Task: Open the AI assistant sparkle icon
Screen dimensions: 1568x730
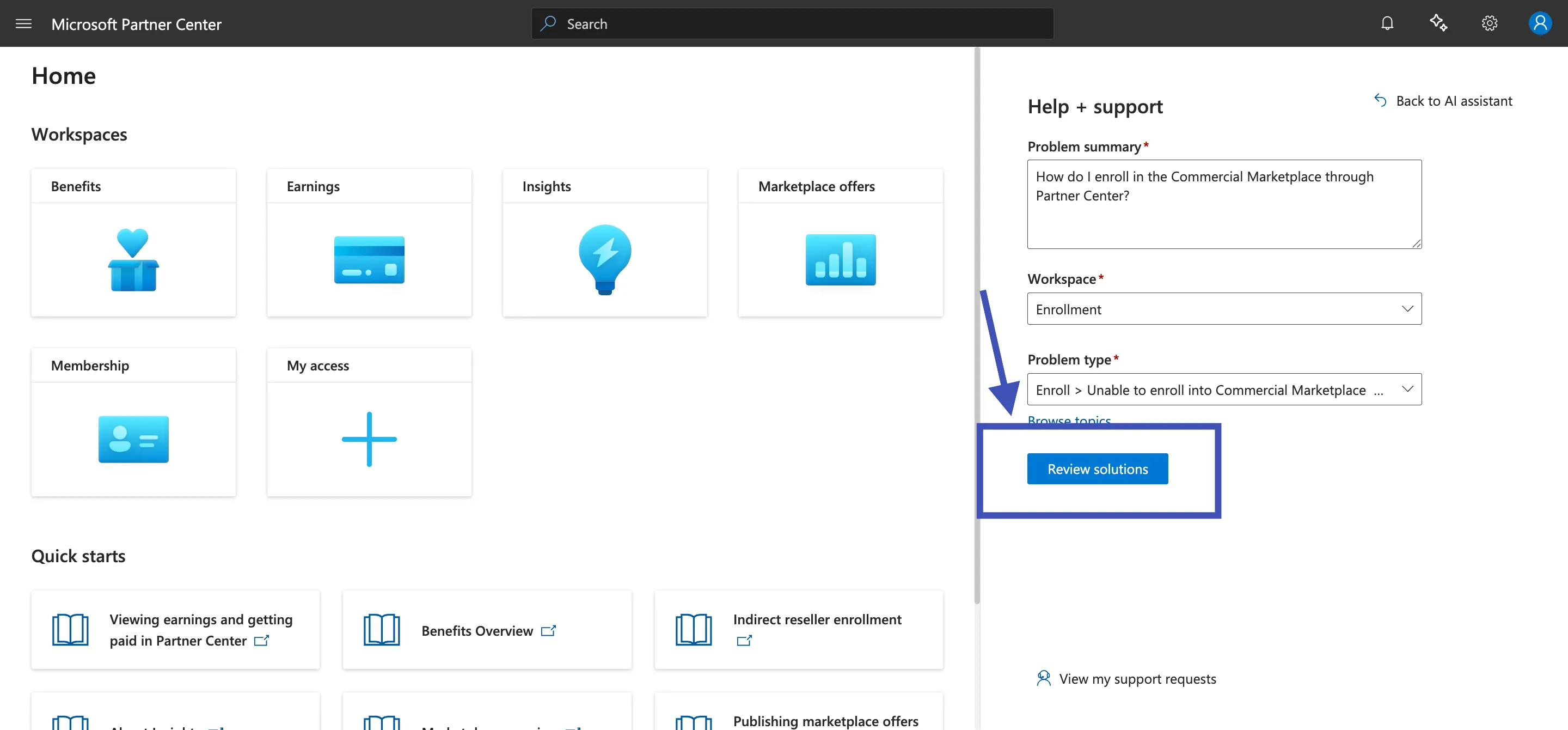Action: coord(1438,23)
